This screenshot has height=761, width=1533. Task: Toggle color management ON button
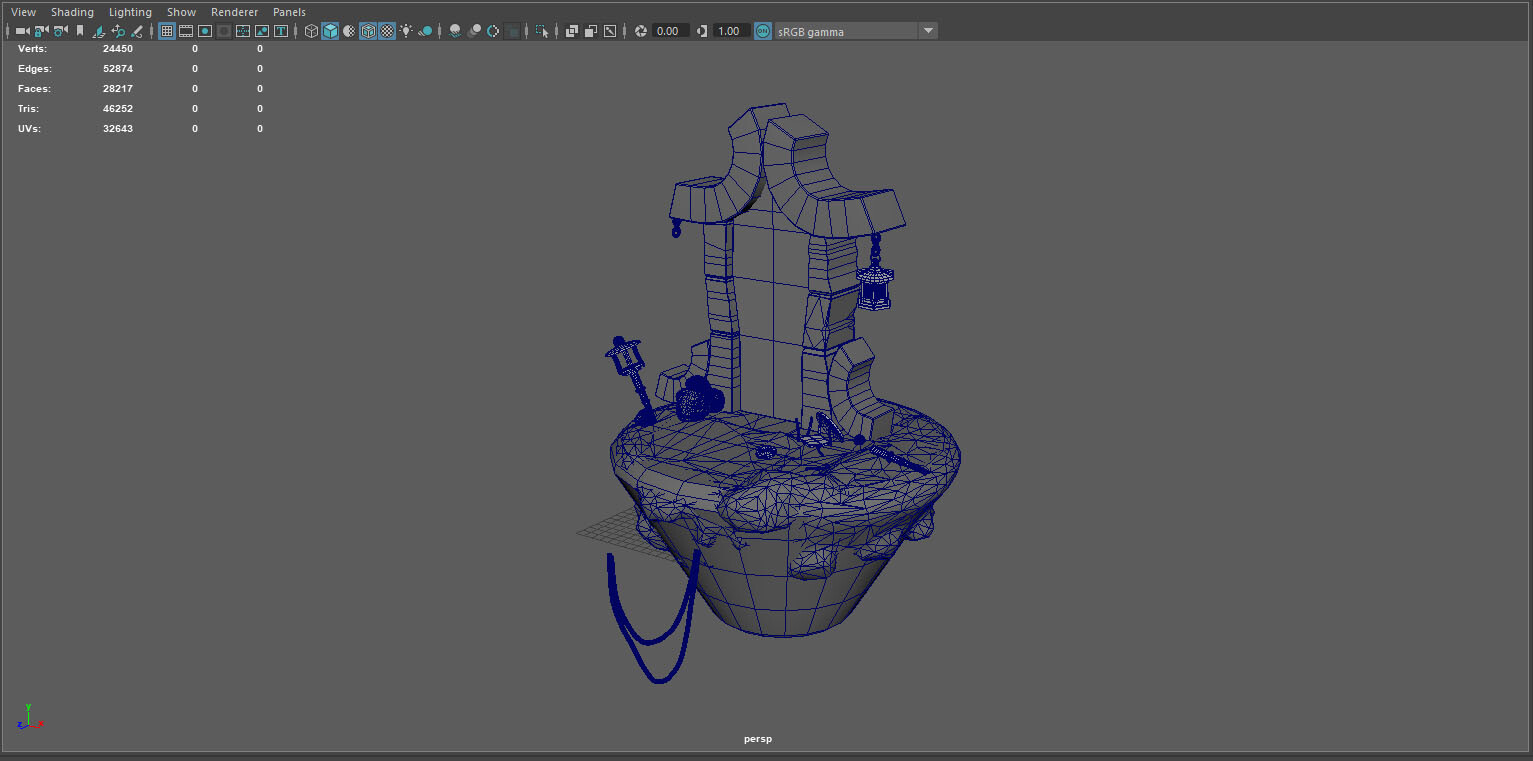(x=763, y=31)
